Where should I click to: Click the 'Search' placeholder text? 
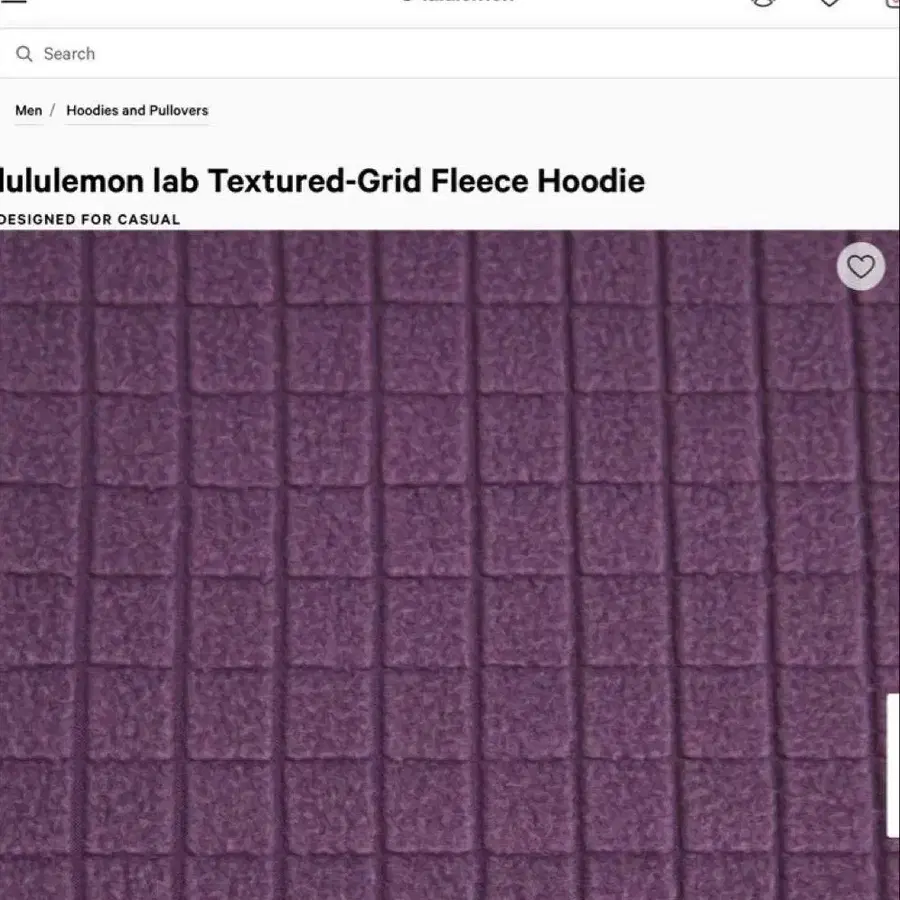(x=69, y=54)
